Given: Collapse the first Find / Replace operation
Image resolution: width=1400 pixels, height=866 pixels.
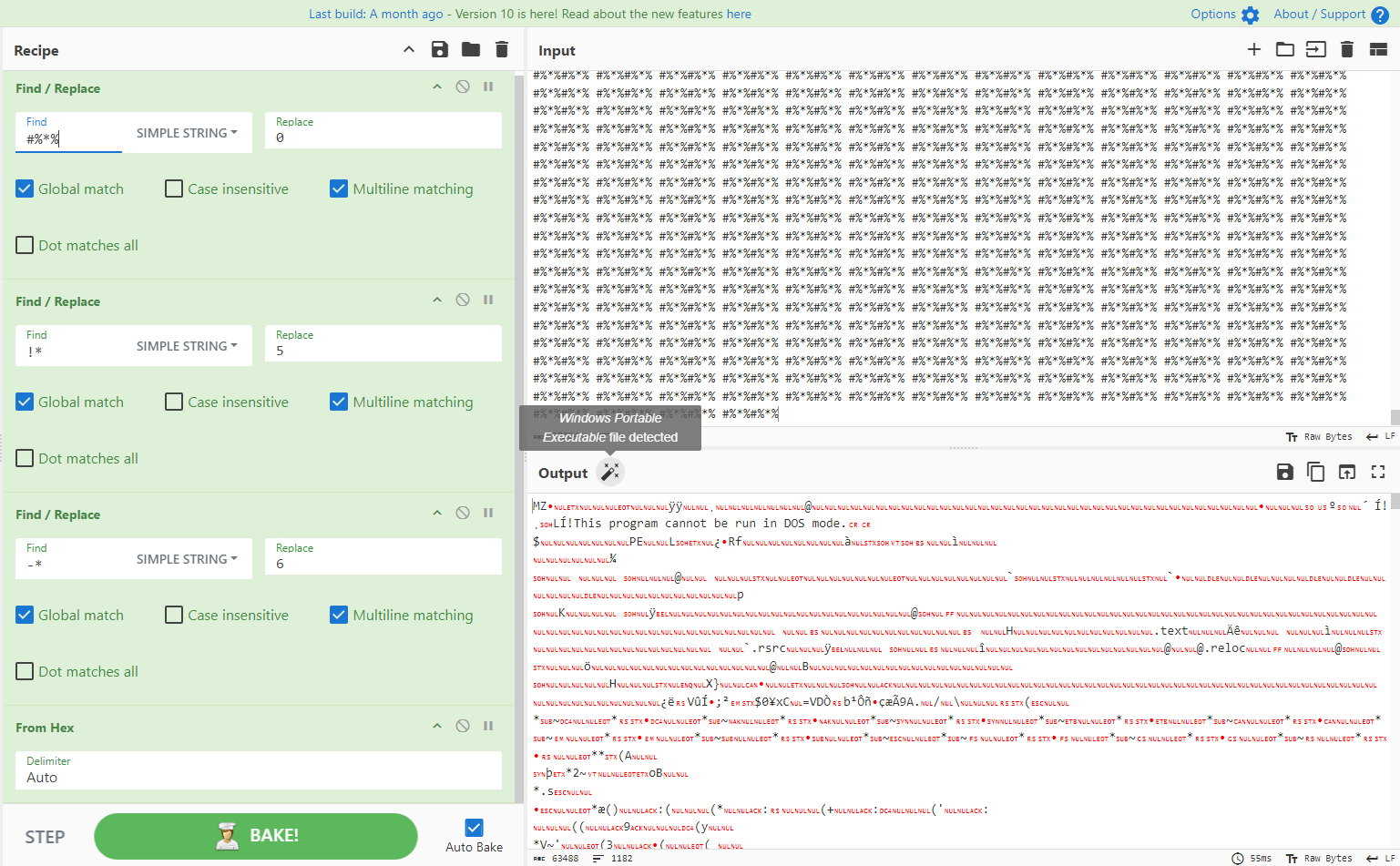Looking at the screenshot, I should click(x=436, y=87).
